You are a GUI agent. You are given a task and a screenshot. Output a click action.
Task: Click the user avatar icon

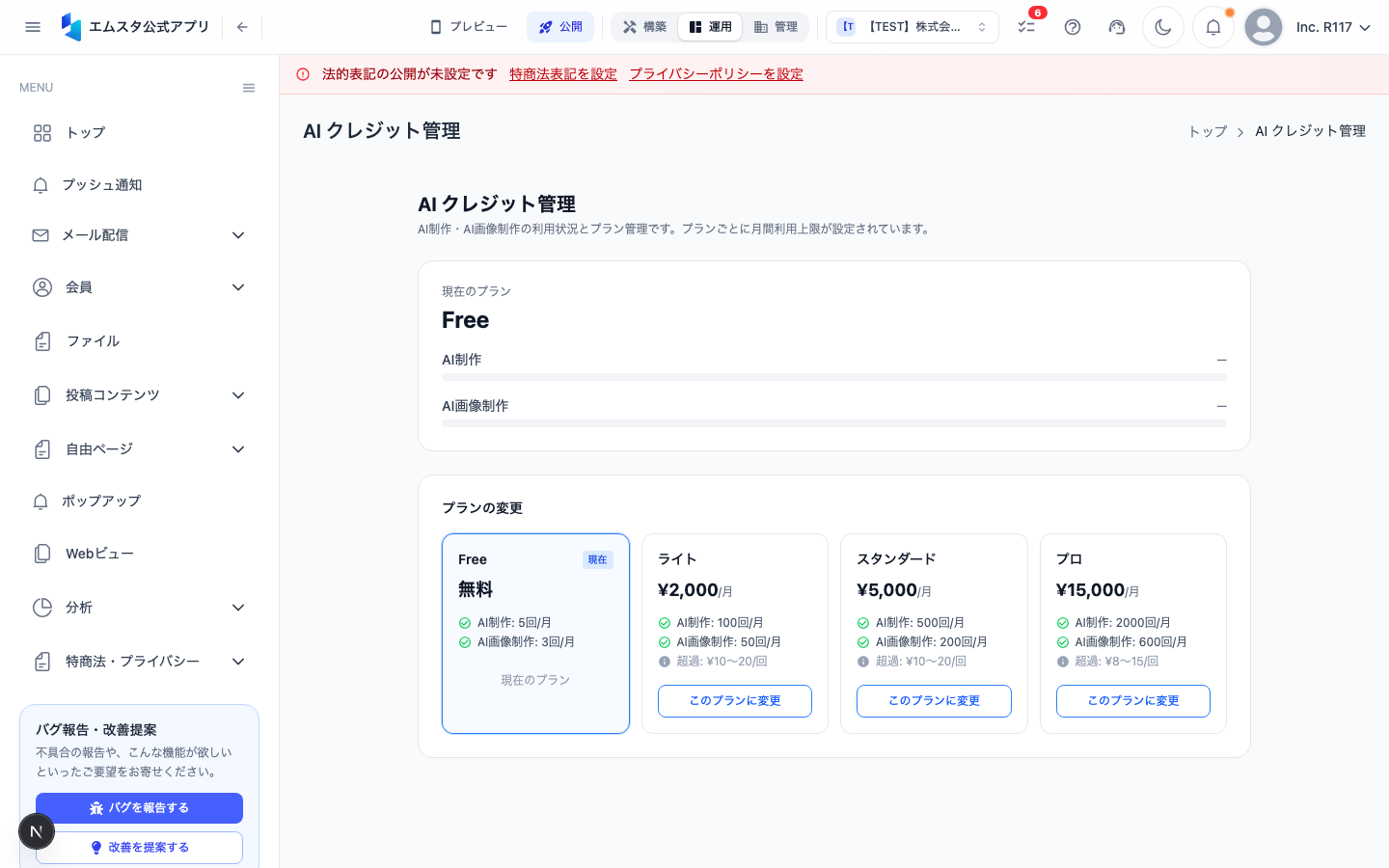tap(1264, 27)
